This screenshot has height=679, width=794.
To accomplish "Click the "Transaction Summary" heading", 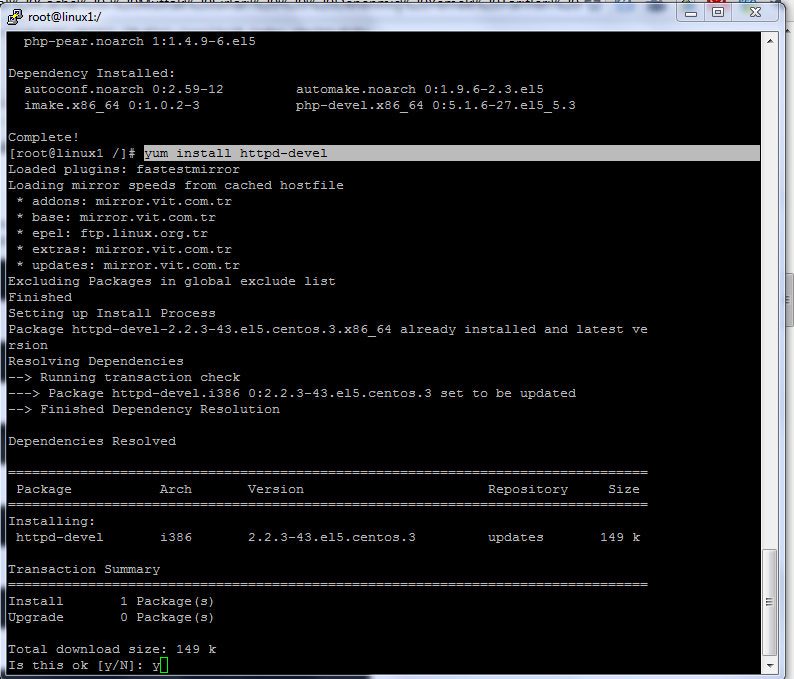I will (84, 569).
